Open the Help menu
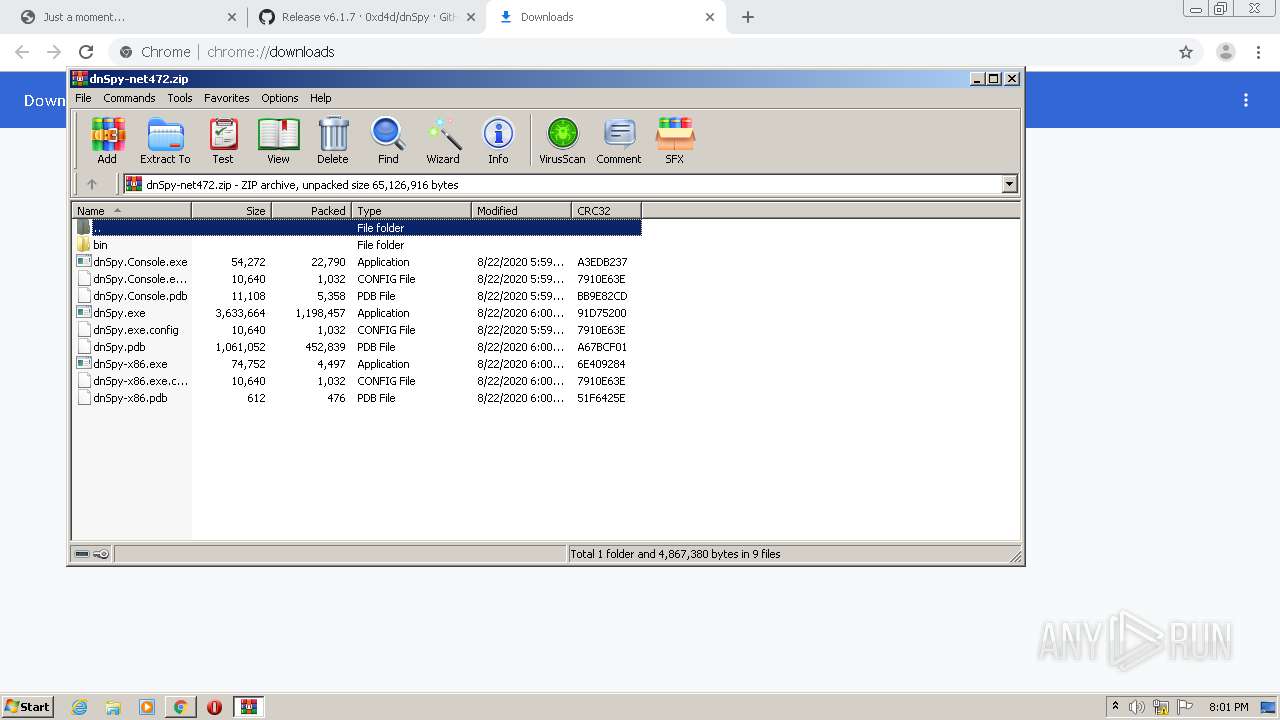1280x720 pixels. 321,98
